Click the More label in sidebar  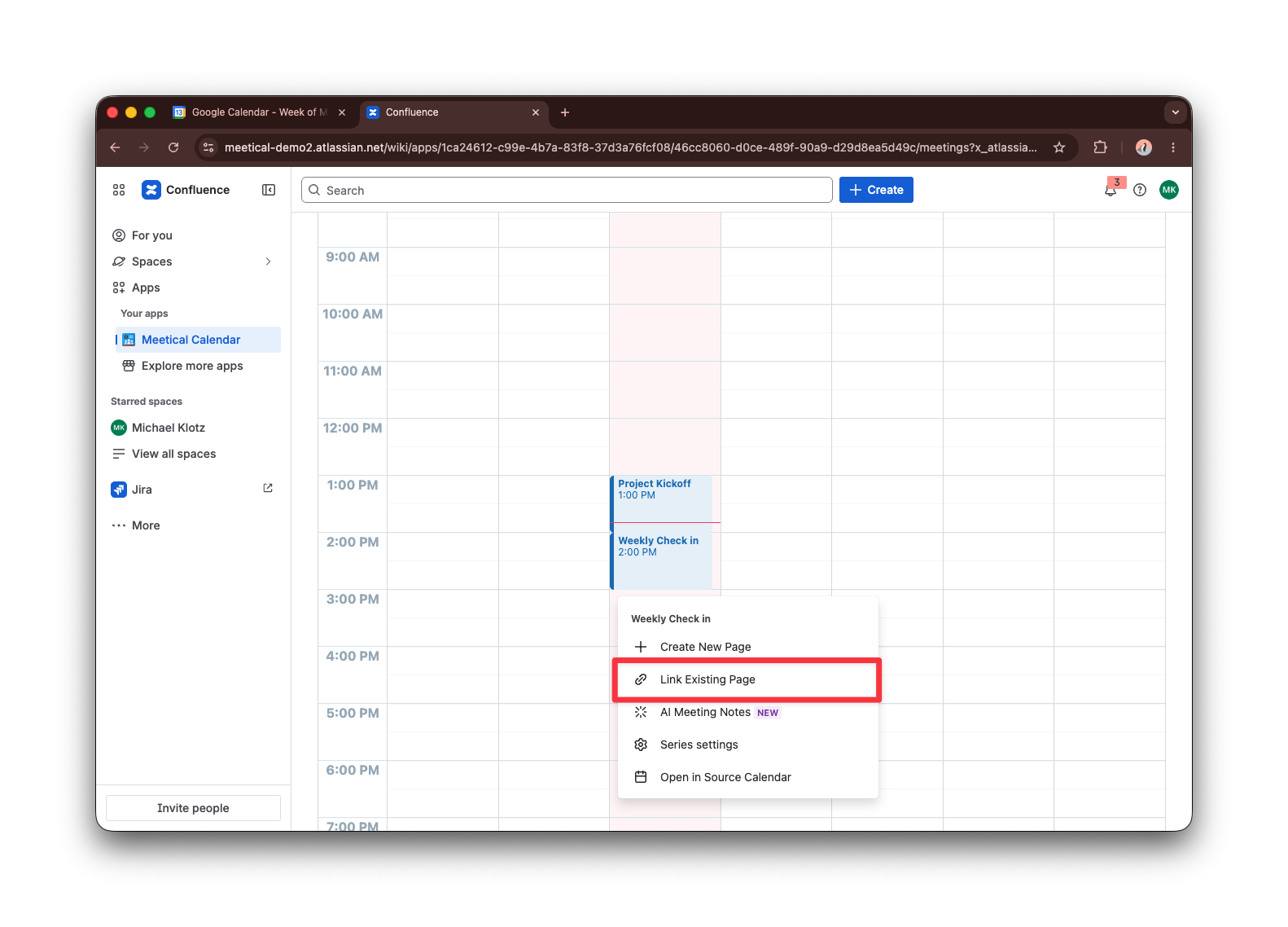(146, 525)
